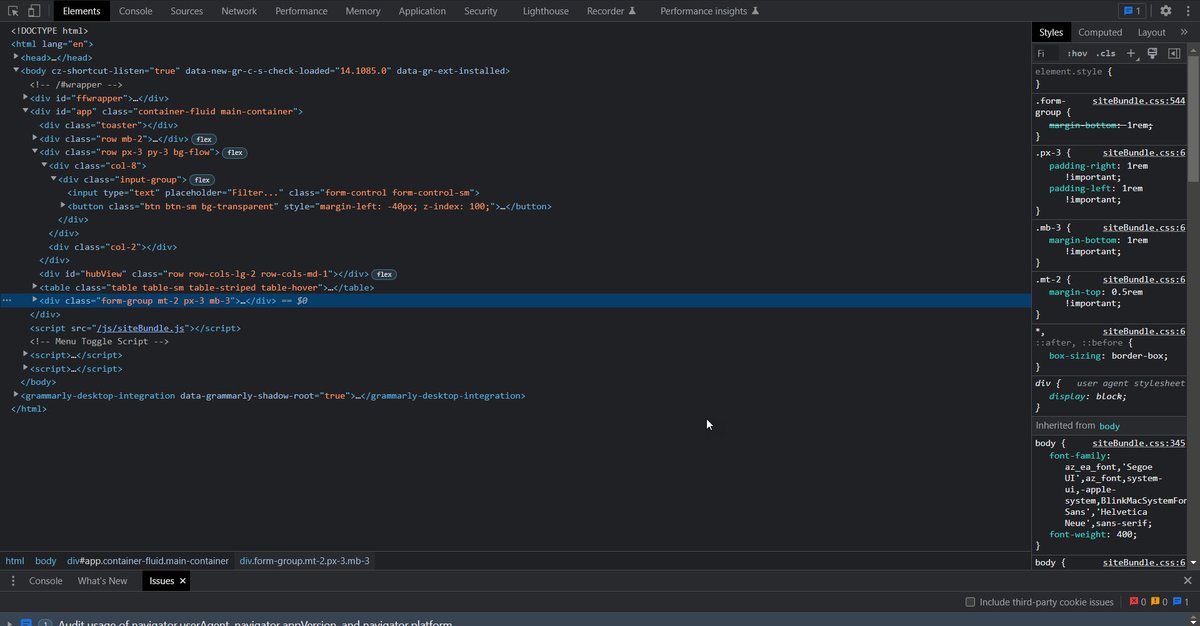Click the margin-bottom 1rem value in .mb-3 rule
Image resolution: width=1200 pixels, height=626 pixels.
point(1136,240)
